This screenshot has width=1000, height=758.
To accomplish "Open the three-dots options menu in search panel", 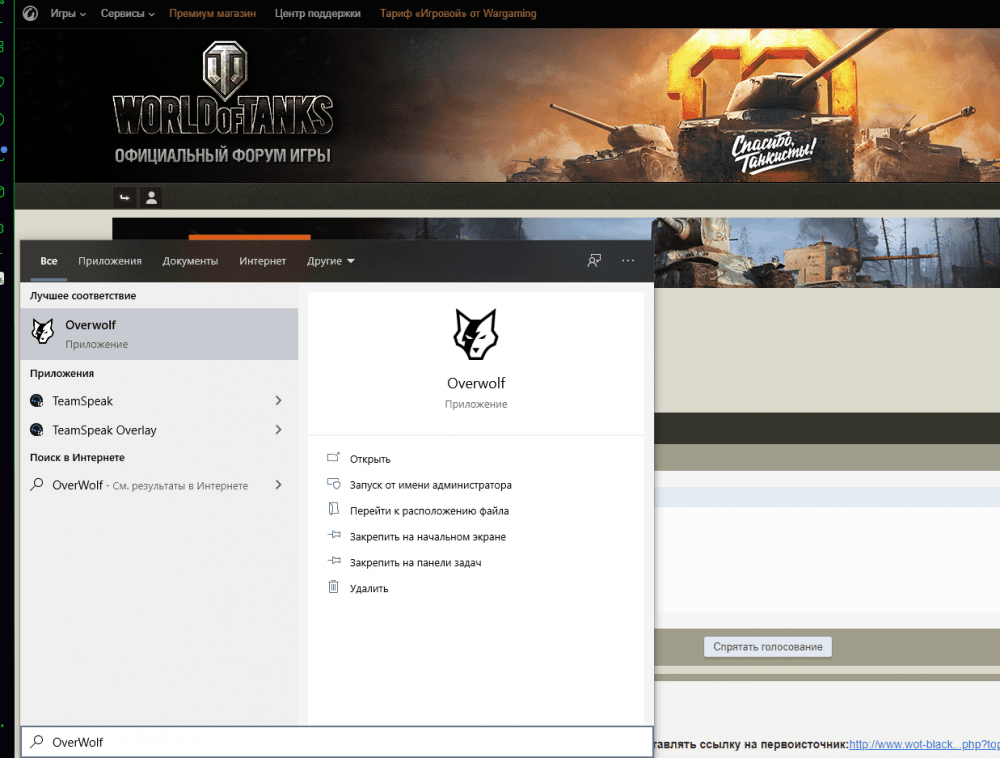I will click(628, 261).
